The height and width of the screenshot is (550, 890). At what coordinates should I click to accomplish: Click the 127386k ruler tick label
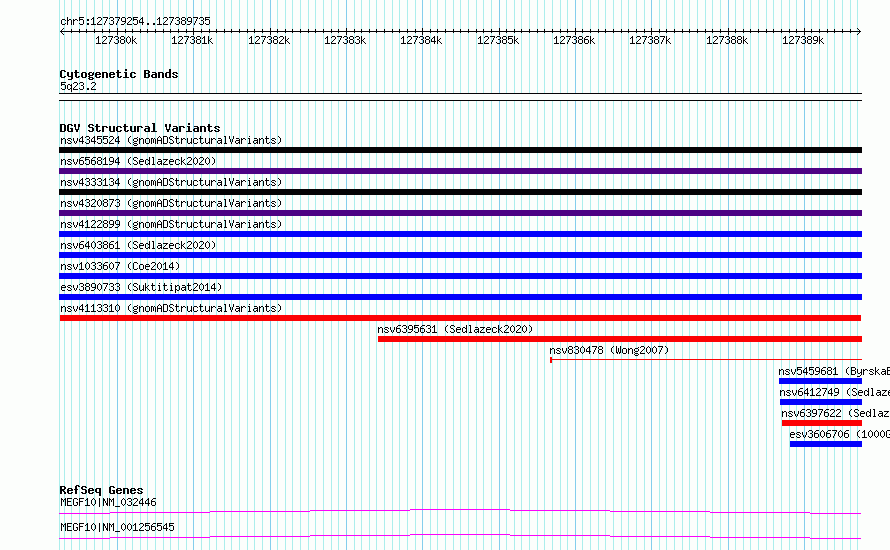tap(574, 40)
